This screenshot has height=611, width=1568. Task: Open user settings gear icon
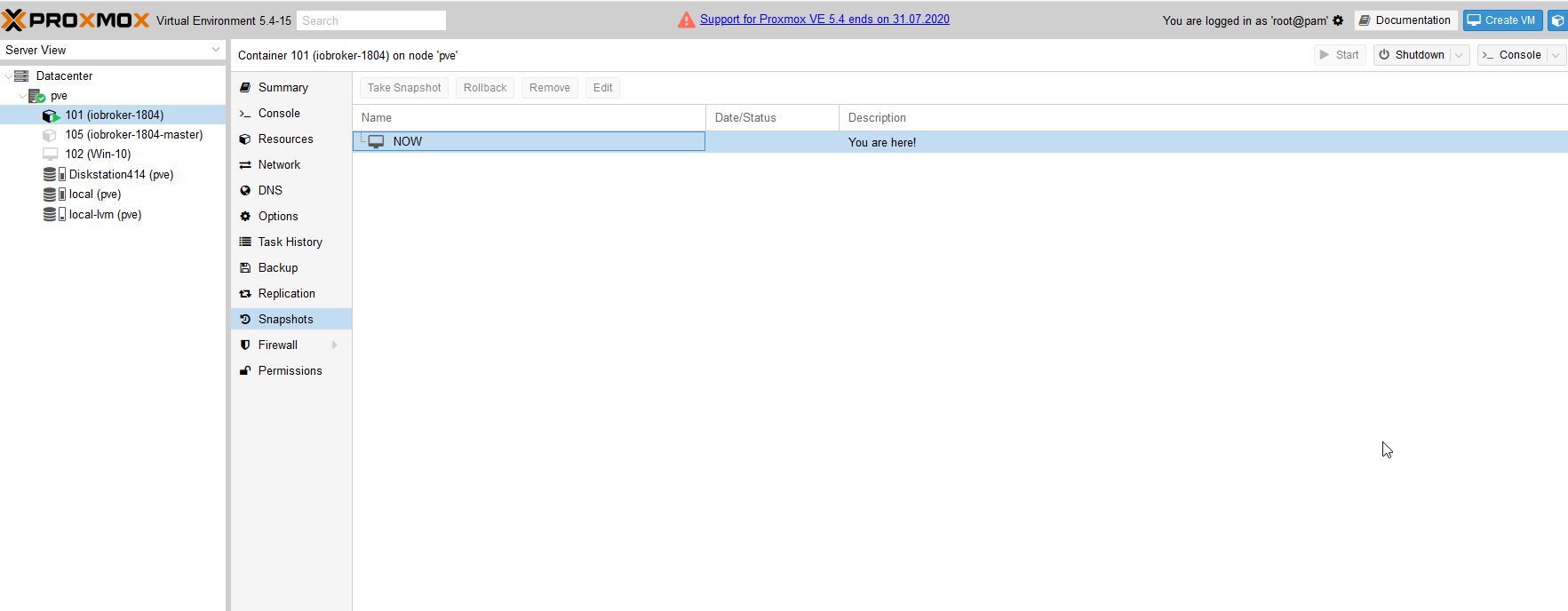pyautogui.click(x=1338, y=20)
